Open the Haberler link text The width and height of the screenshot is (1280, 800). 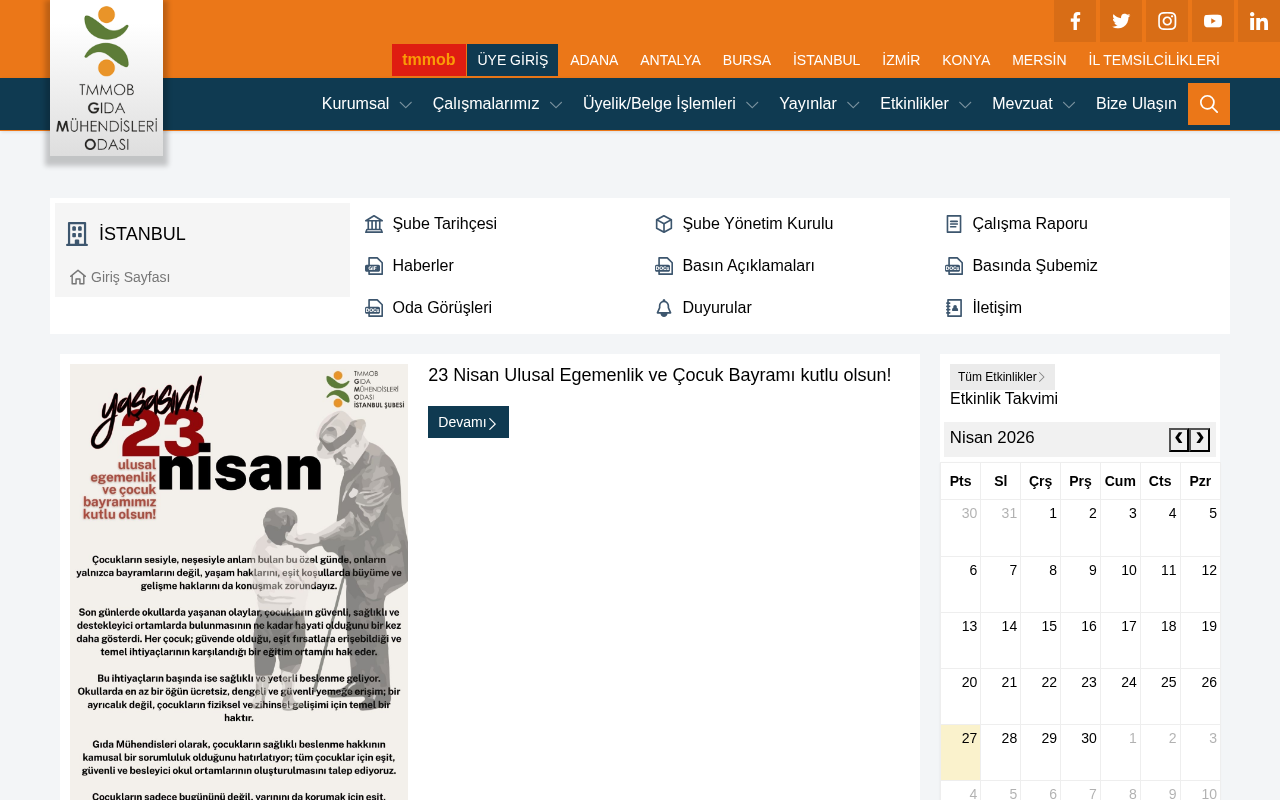(423, 266)
